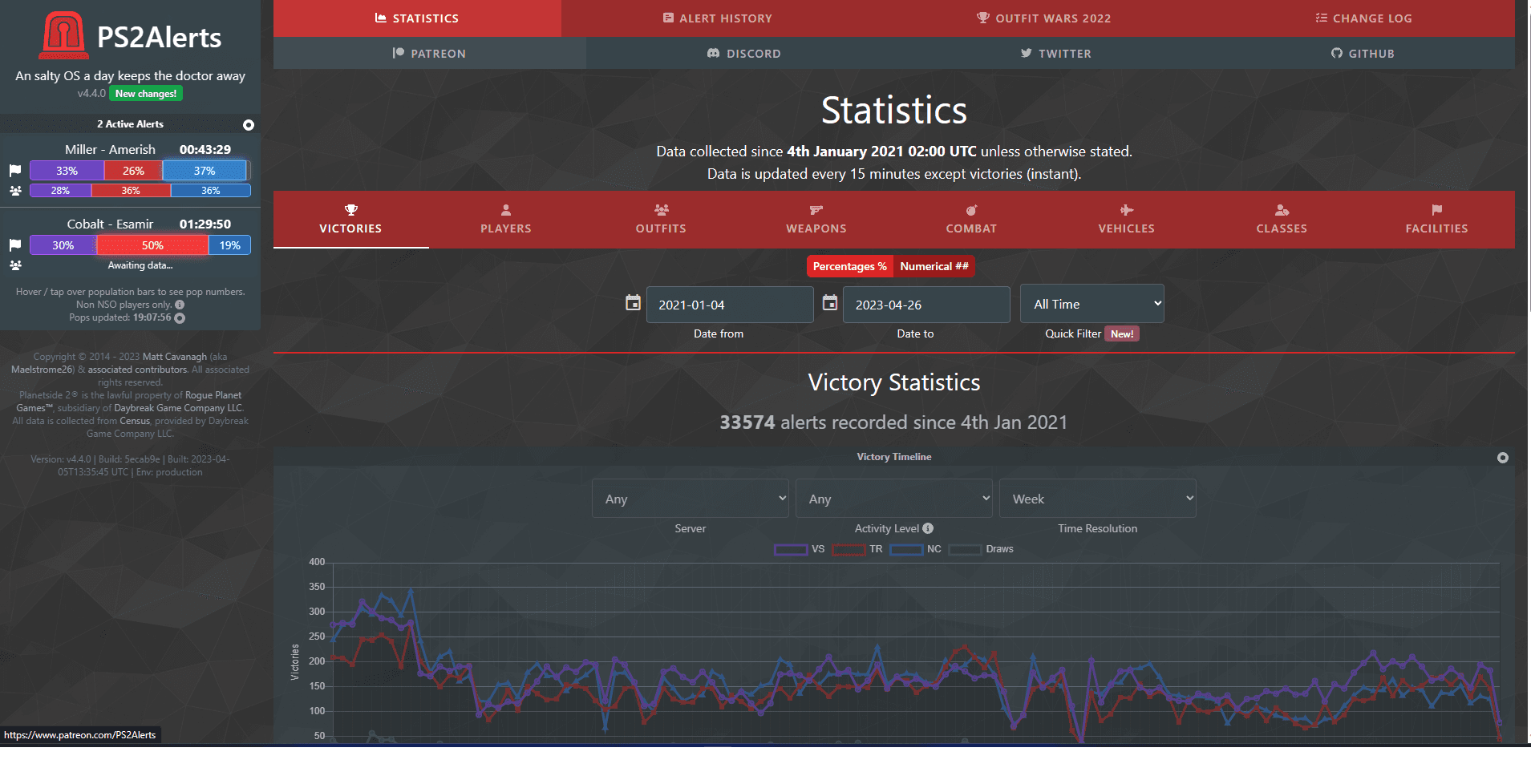Open the Matt Cavanagh link
The width and height of the screenshot is (1531, 784).
click(175, 357)
